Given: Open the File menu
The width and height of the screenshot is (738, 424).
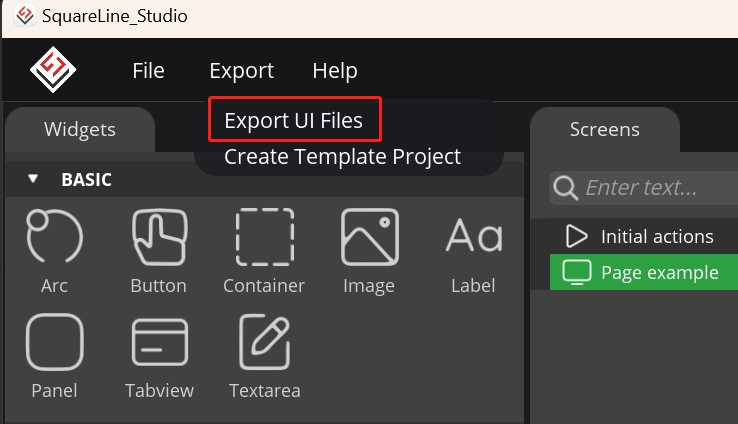Looking at the screenshot, I should coord(148,71).
